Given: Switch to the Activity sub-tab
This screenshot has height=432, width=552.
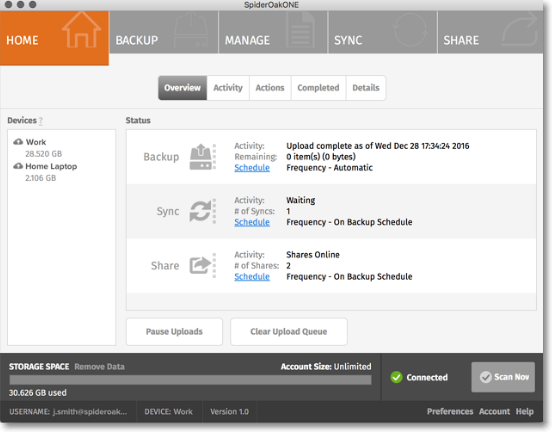Looking at the screenshot, I should click(x=228, y=88).
